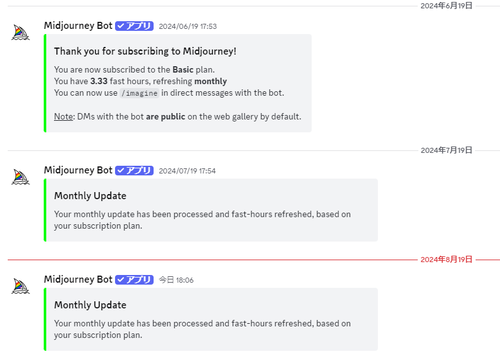Click the 2024/07/19 17:54 timestamp
This screenshot has width=500, height=363.
point(187,171)
